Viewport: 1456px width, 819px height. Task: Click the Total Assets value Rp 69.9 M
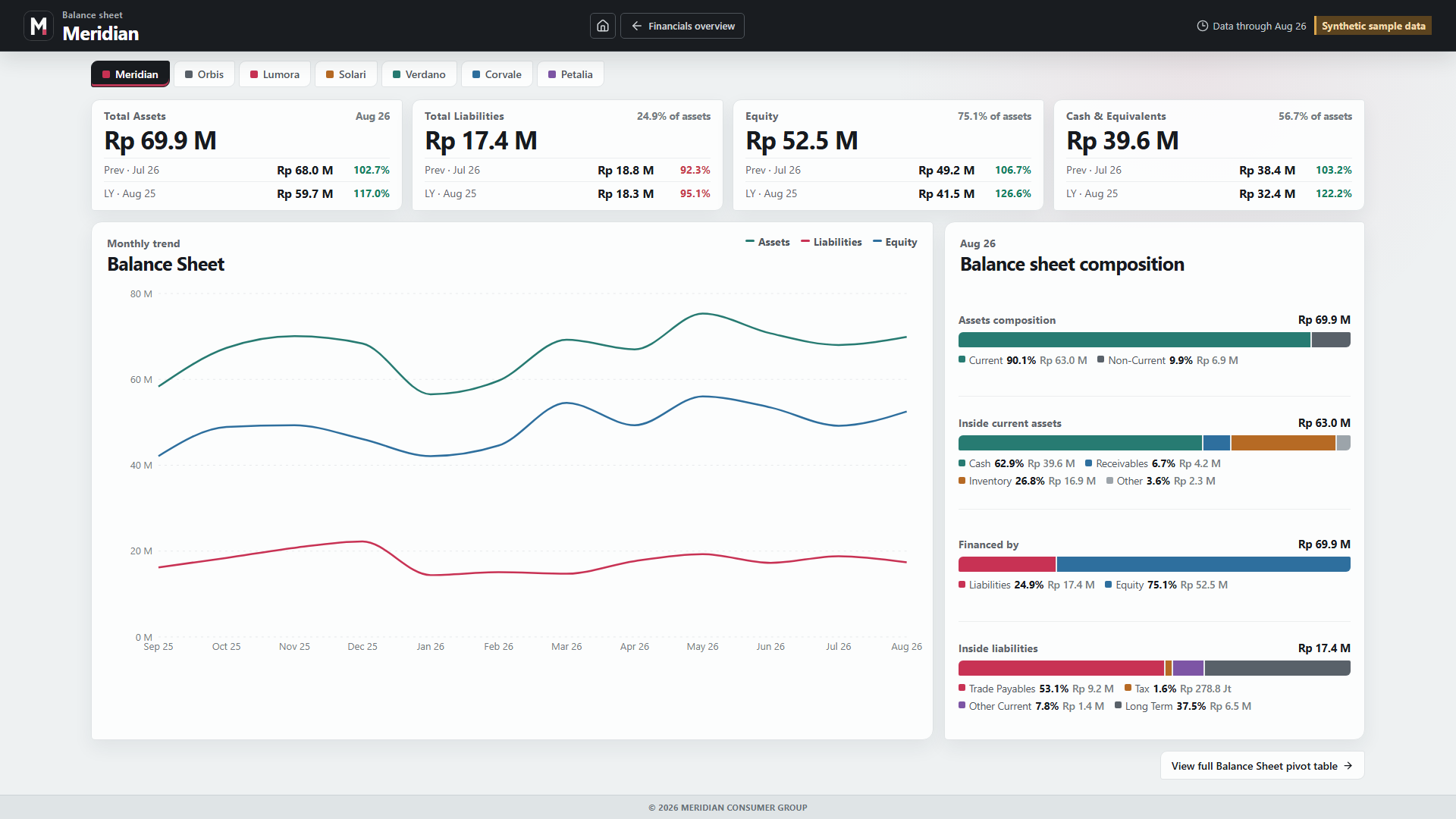pyautogui.click(x=160, y=140)
